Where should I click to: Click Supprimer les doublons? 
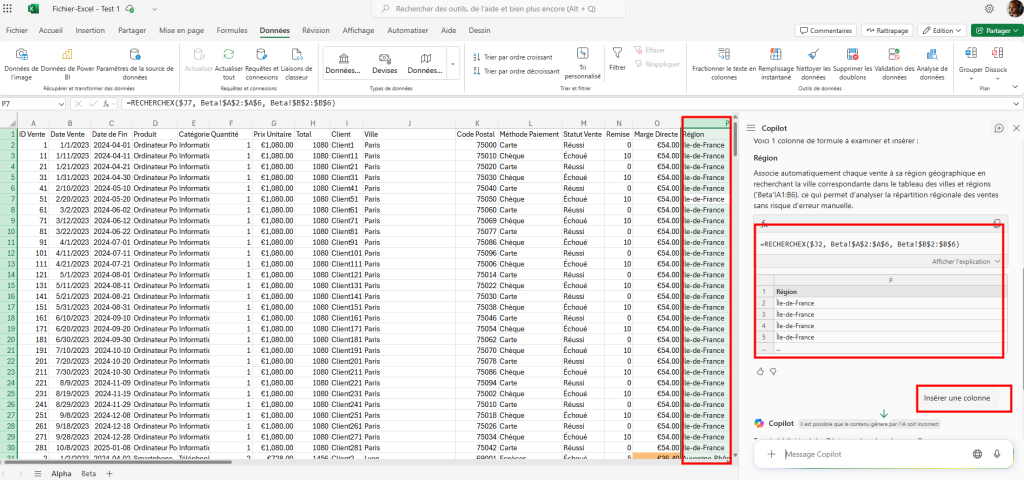coord(852,63)
